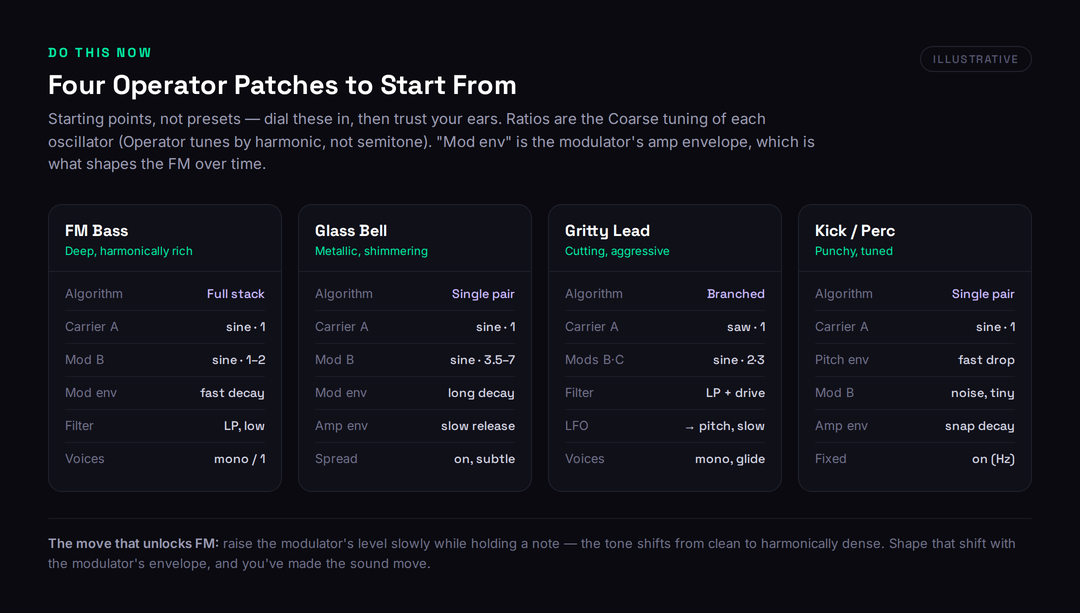The image size is (1080, 613).
Task: Select the Gritty Lead card title
Action: 608,231
